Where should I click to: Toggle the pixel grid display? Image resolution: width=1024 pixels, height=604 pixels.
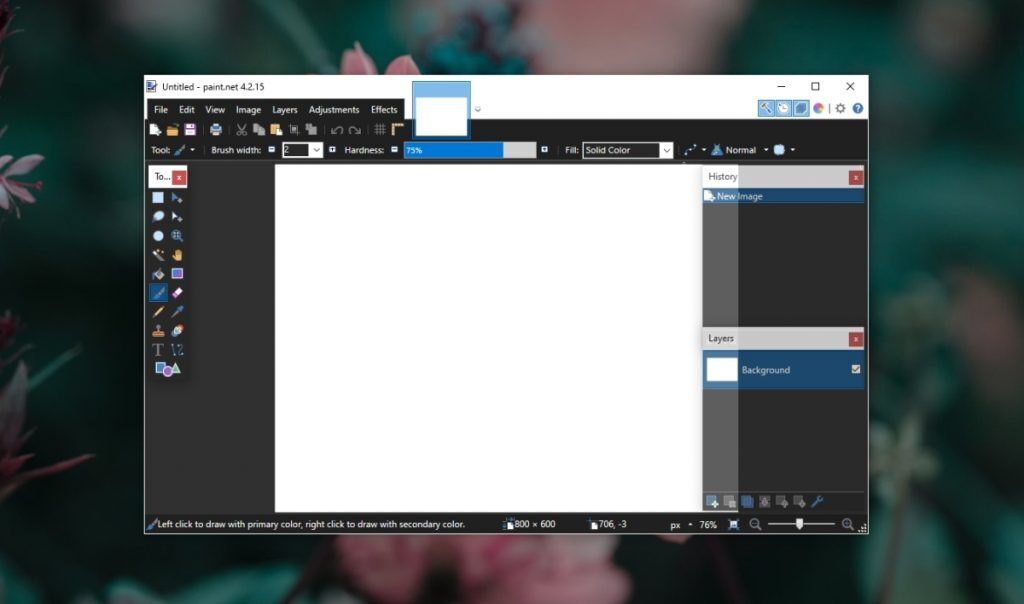(x=380, y=130)
